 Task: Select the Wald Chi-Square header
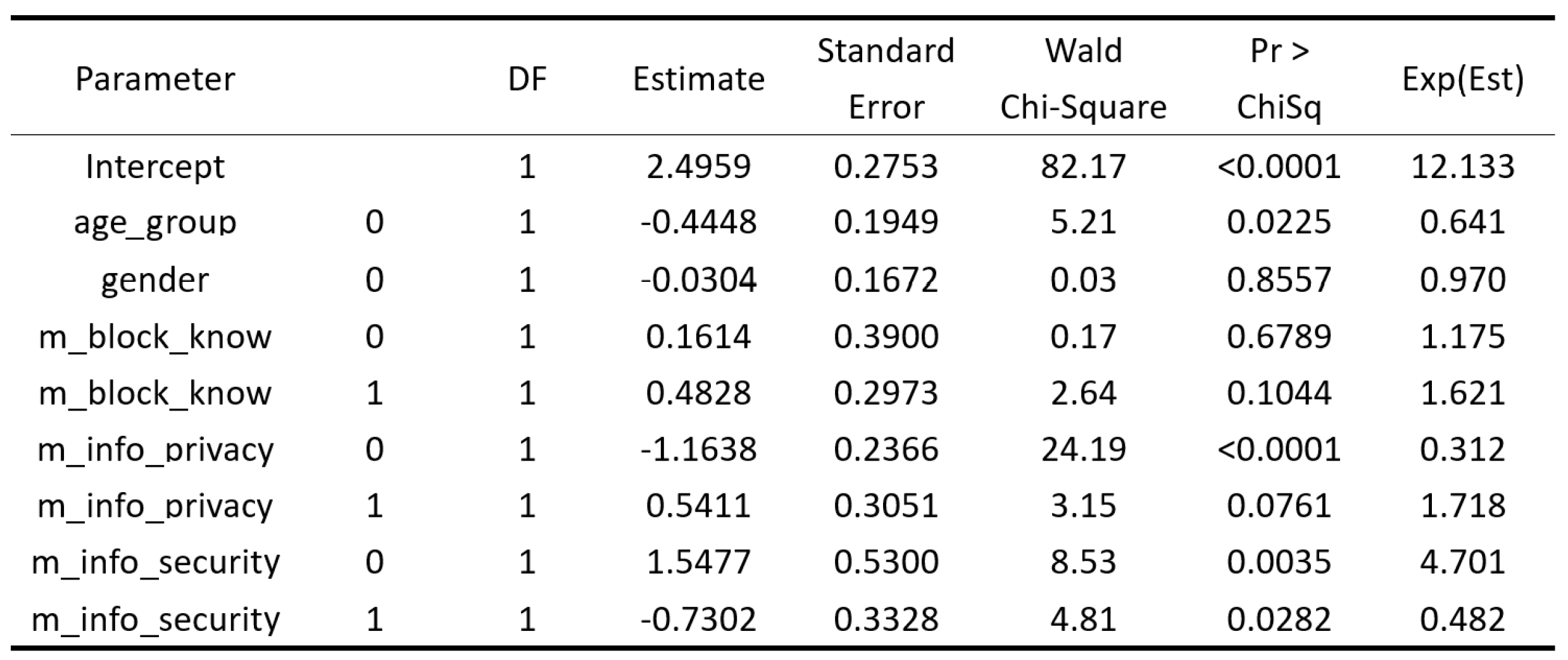1083,78
